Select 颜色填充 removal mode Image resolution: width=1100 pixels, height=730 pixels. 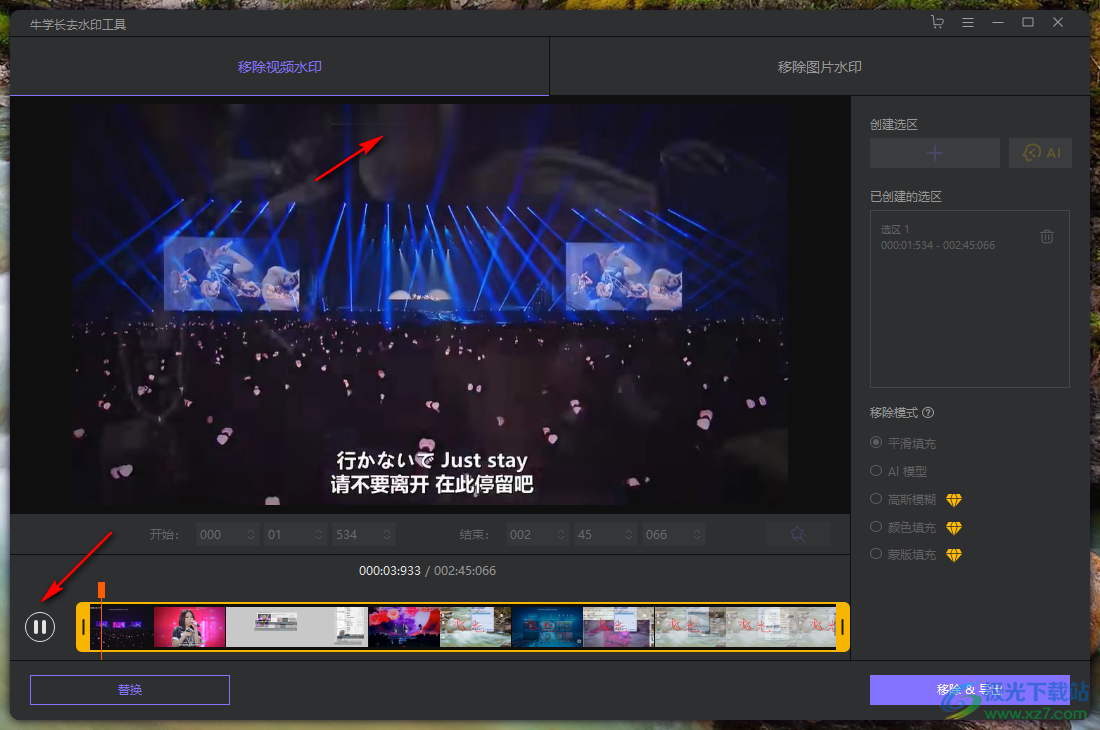click(x=903, y=527)
